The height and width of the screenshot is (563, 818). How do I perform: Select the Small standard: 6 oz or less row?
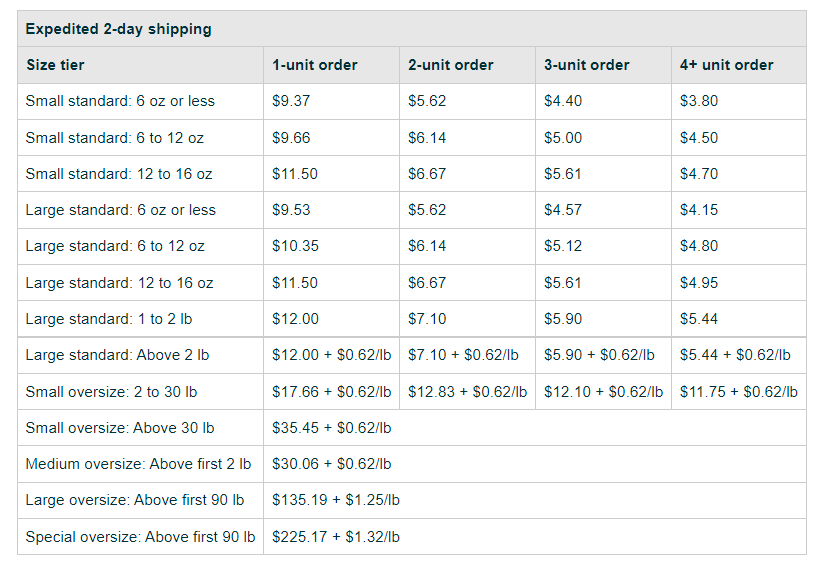[412, 101]
